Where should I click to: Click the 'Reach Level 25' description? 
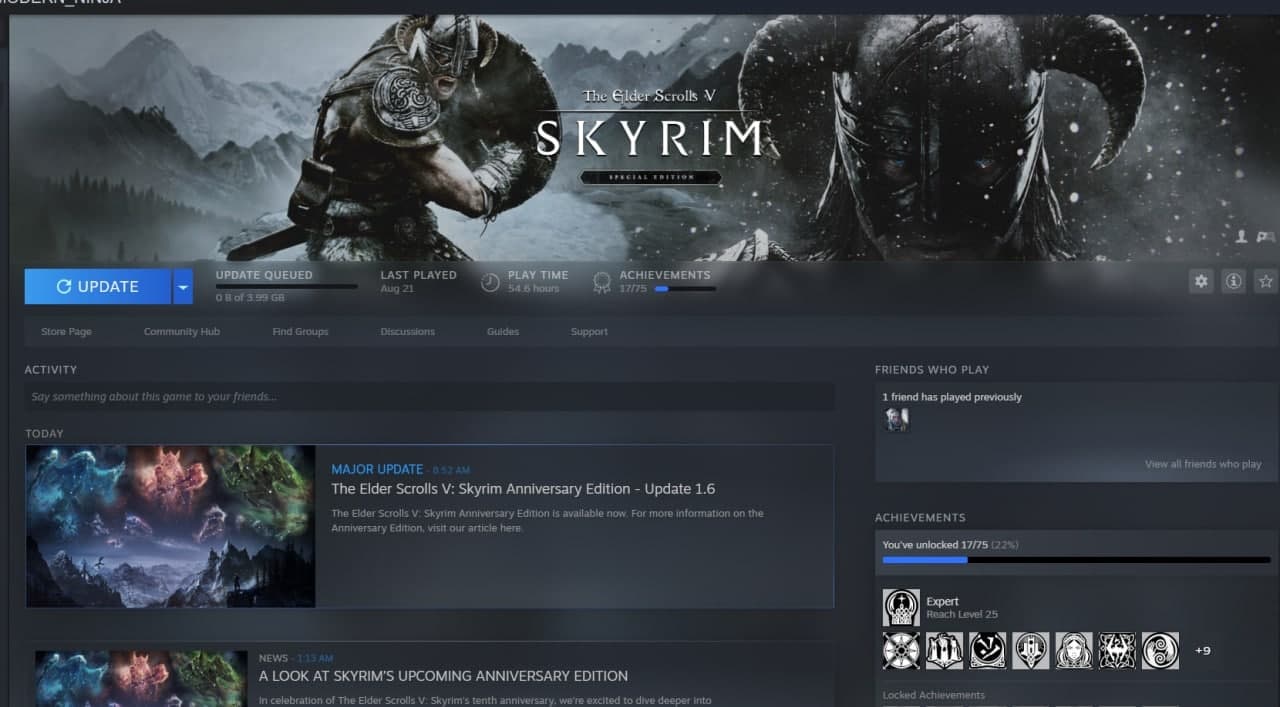pyautogui.click(x=962, y=614)
